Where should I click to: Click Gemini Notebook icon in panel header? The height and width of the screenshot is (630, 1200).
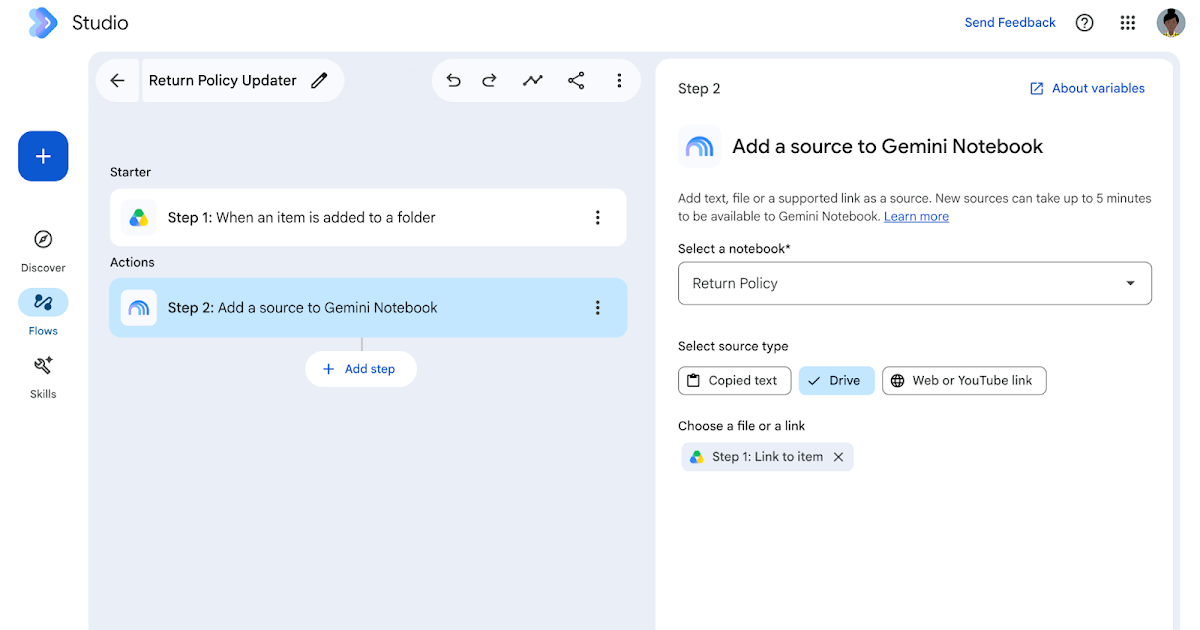pyautogui.click(x=699, y=147)
